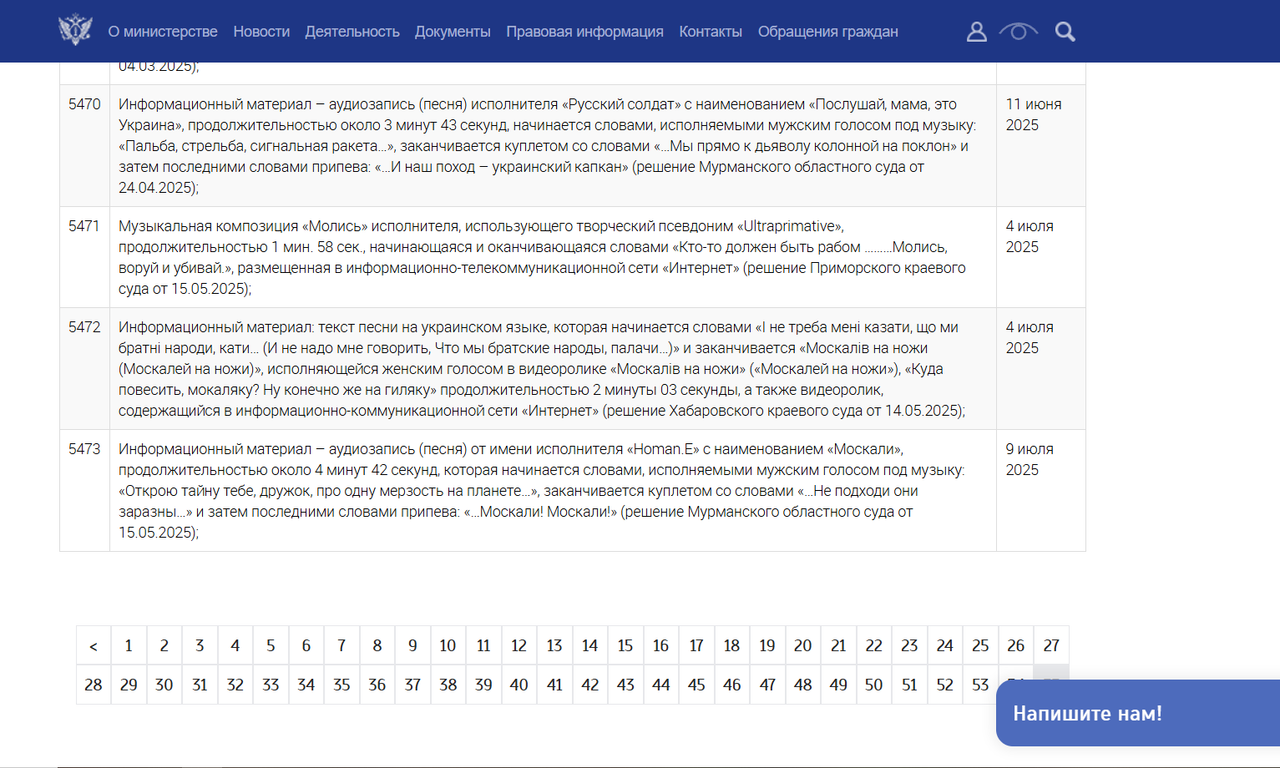Screen dimensions: 1280x768
Task: Go to page 18 in pagination
Action: tap(732, 646)
